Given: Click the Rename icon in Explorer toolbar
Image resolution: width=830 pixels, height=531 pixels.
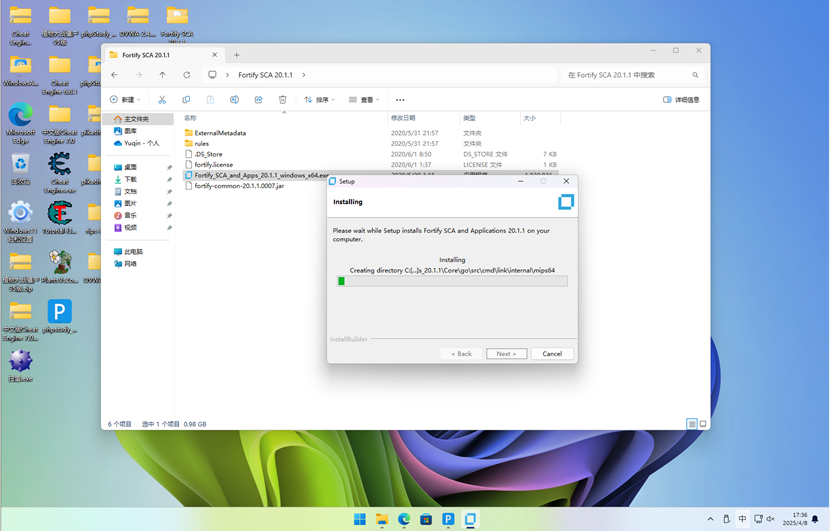Looking at the screenshot, I should tap(234, 100).
